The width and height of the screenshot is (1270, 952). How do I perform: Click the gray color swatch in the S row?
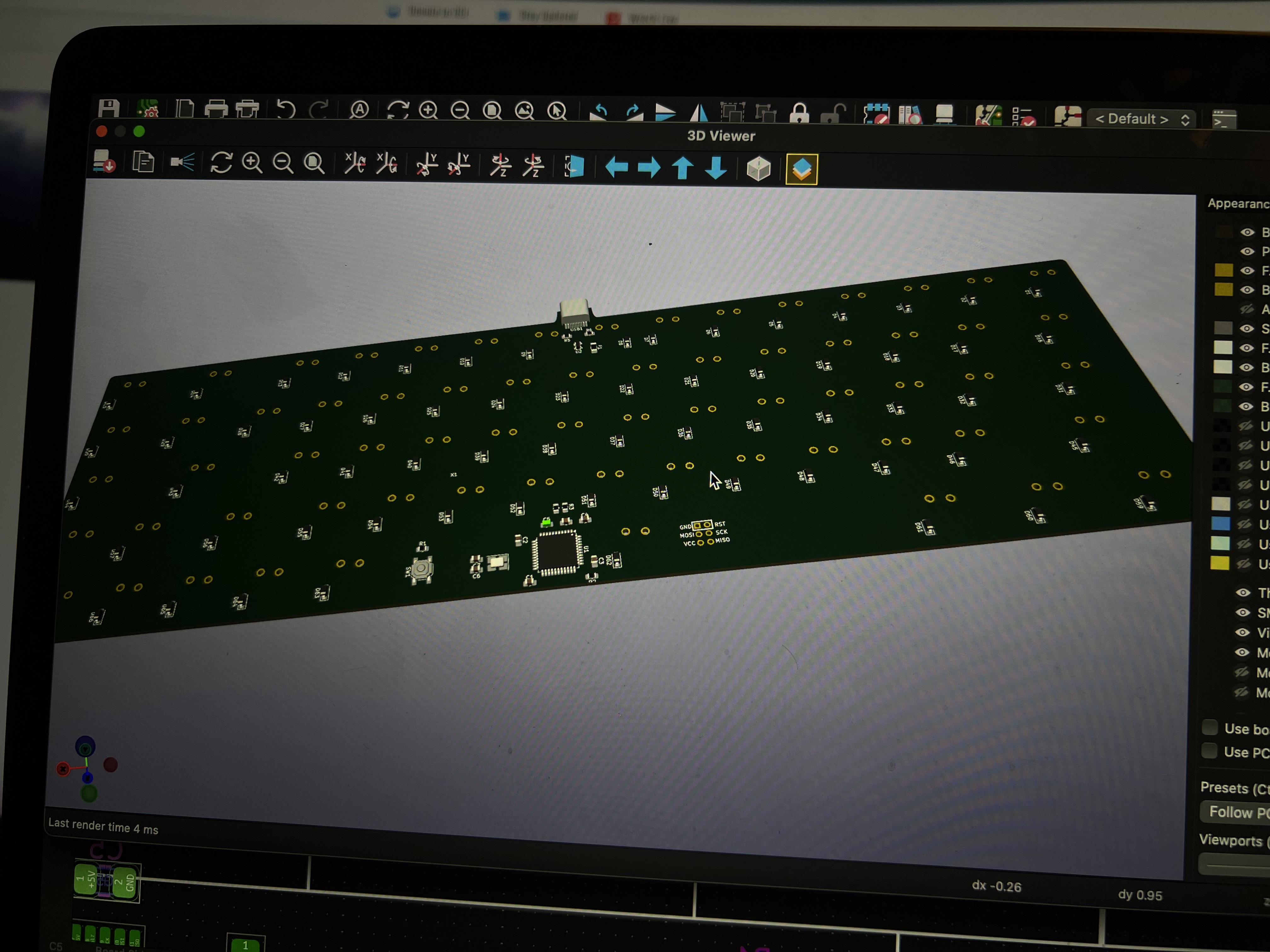point(1223,328)
